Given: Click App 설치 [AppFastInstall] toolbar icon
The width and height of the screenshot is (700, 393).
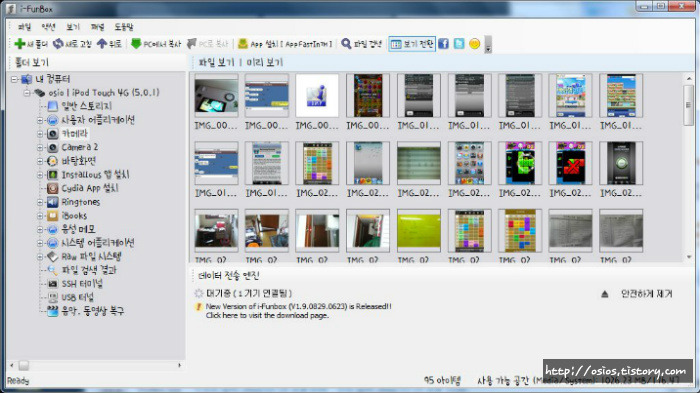Looking at the screenshot, I should [x=242, y=44].
